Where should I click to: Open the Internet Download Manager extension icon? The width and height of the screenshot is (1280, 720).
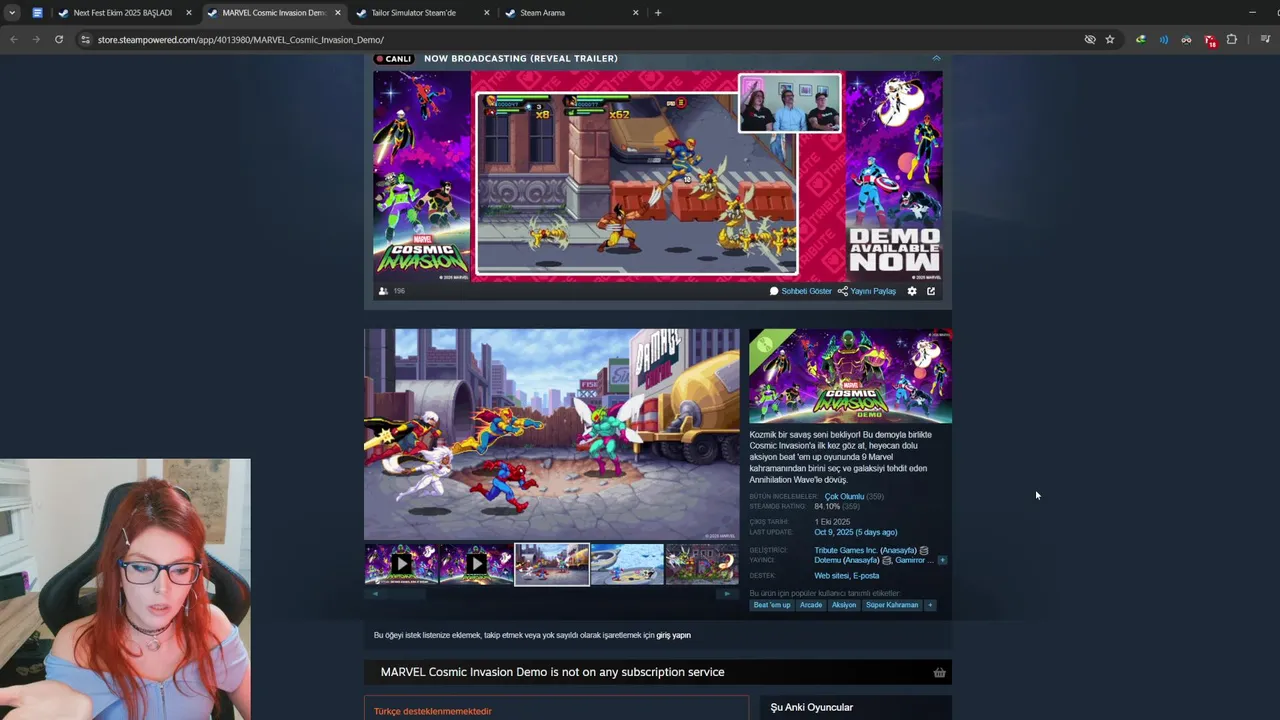pos(1141,39)
